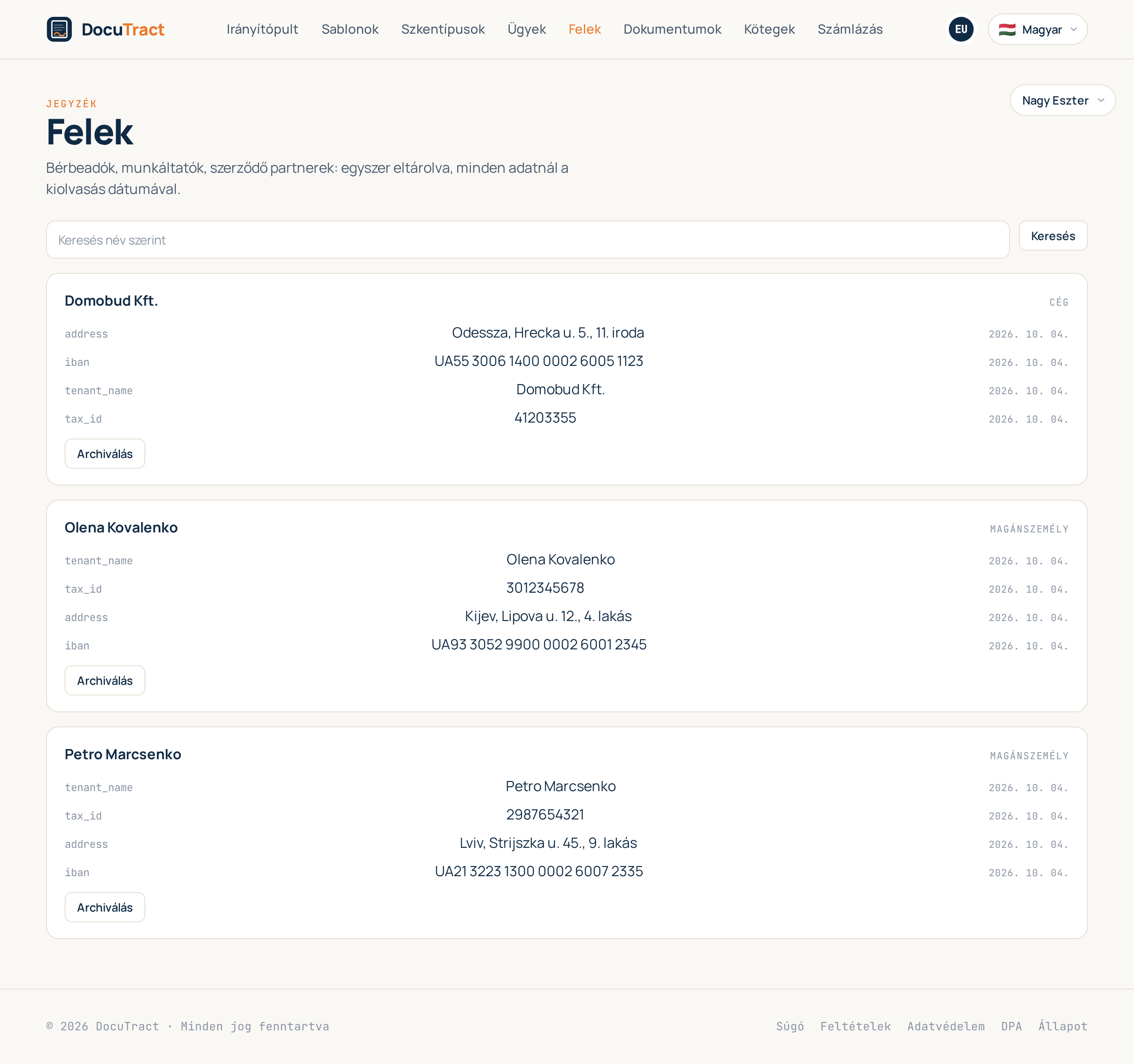Open the Ügyek nav item
Viewport: 1134px width, 1064px height.
tap(527, 29)
